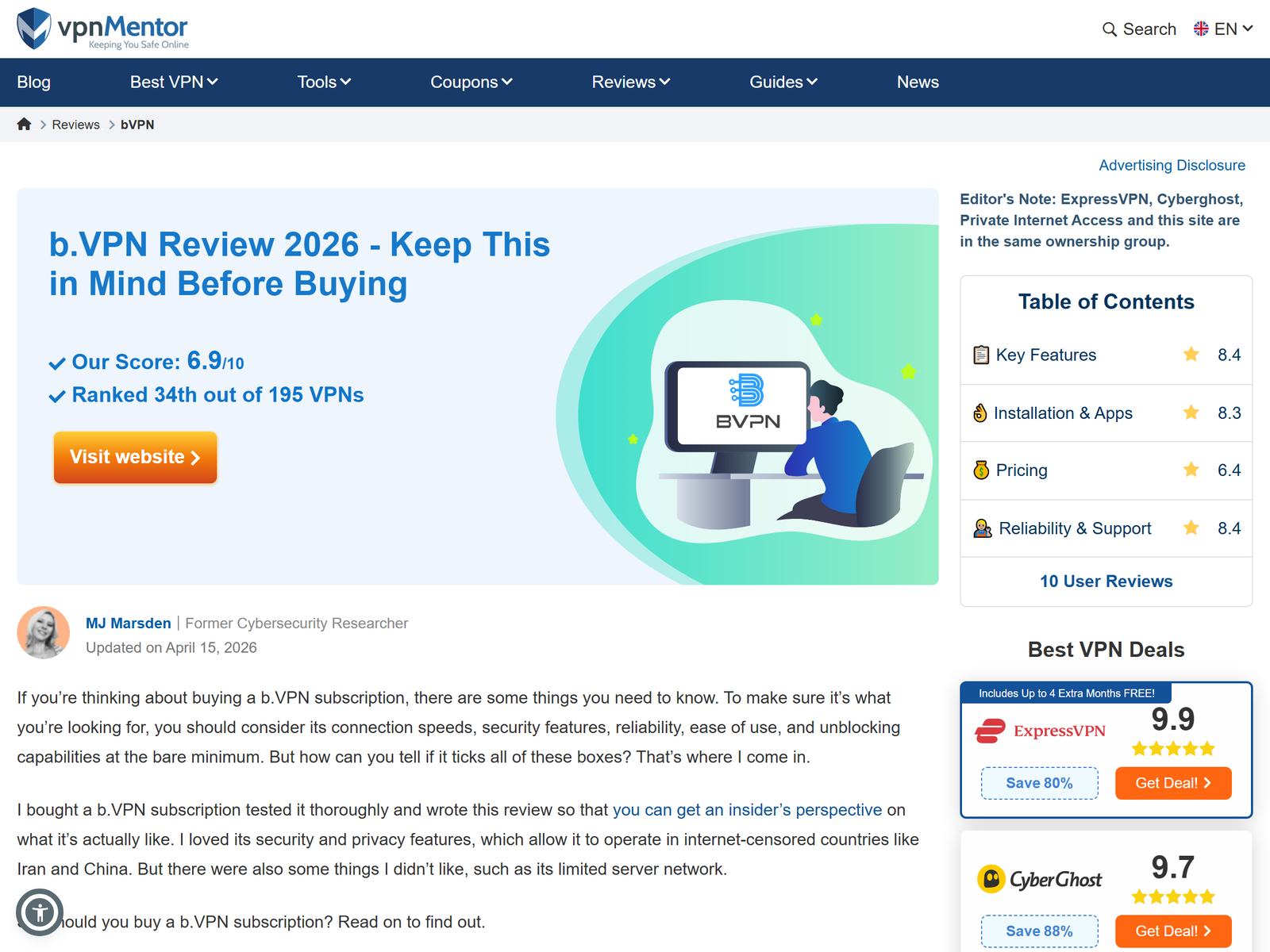This screenshot has width=1270, height=952.
Task: Click Get Deal for ExpressVPN
Action: [x=1173, y=783]
